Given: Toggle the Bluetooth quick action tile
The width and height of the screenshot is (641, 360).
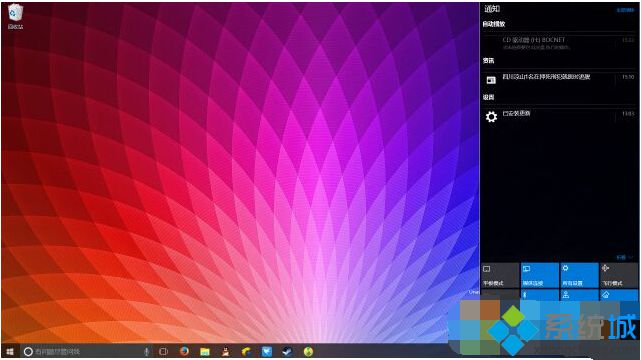Looking at the screenshot, I should pos(540,295).
